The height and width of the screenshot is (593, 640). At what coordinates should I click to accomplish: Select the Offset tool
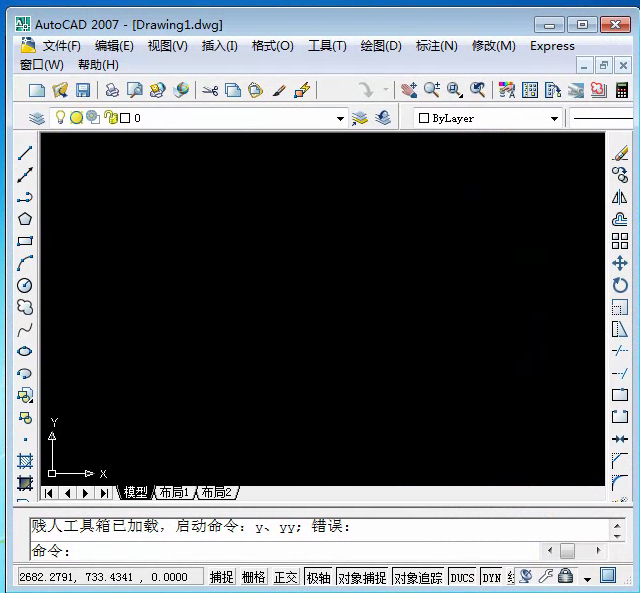(x=620, y=219)
